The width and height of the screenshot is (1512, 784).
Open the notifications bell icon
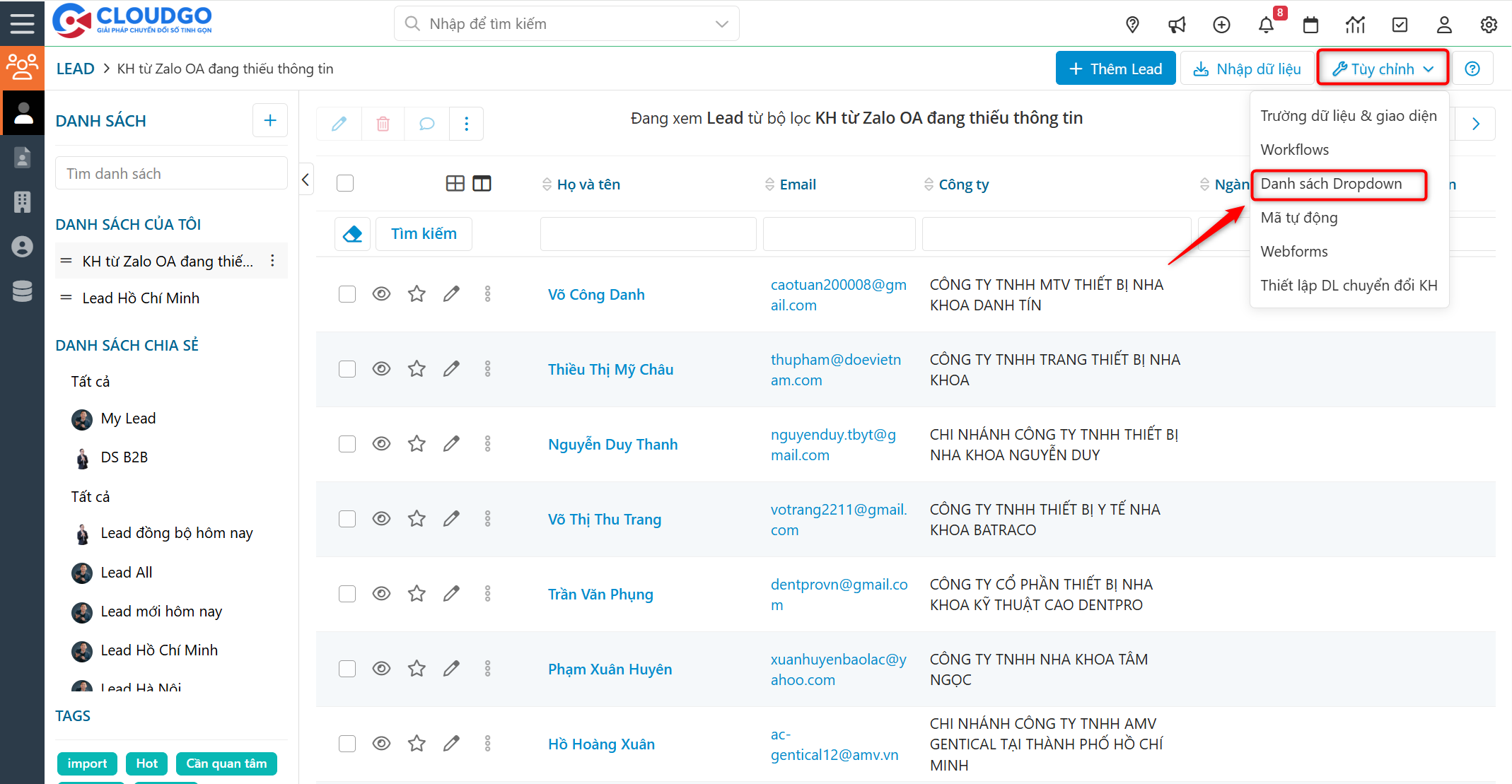1266,25
